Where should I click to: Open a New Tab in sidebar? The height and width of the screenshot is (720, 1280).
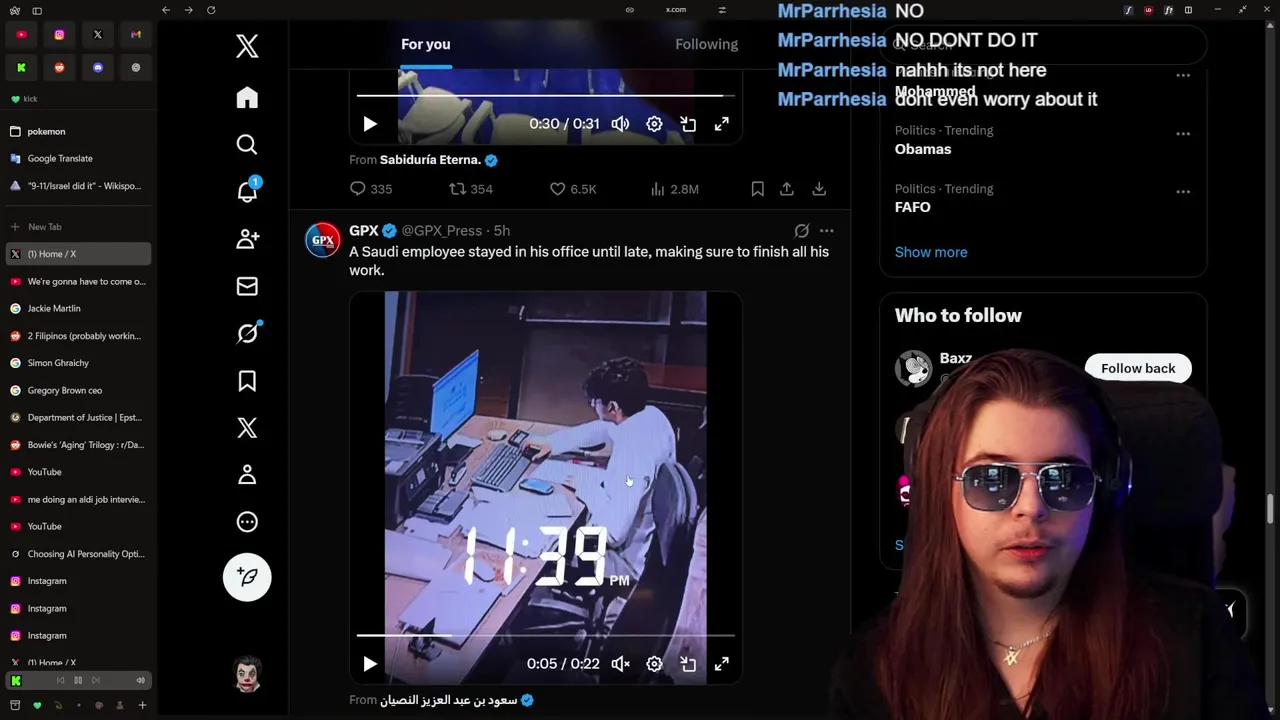click(78, 227)
